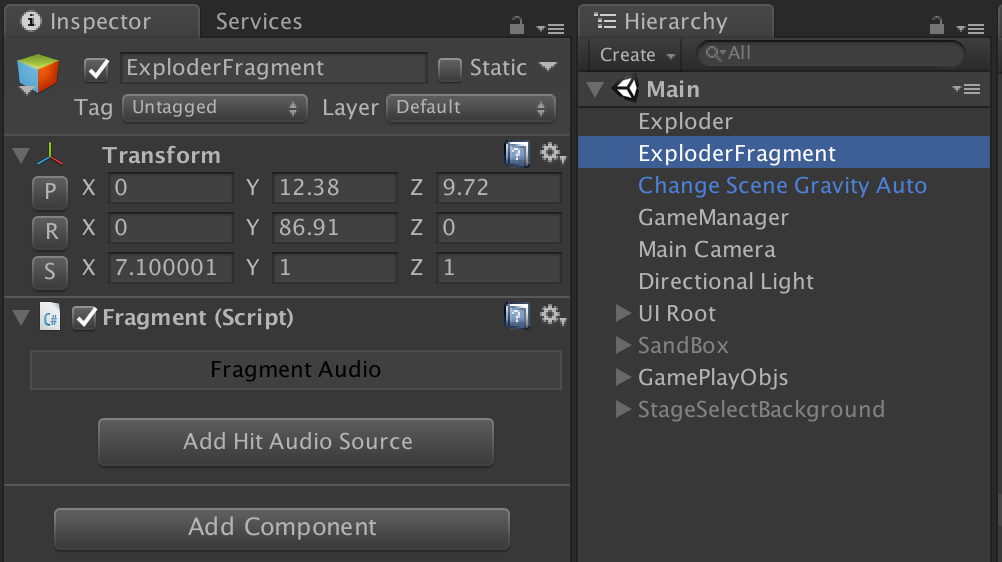Switch to the Services tab
Viewport: 1002px width, 562px height.
point(259,21)
